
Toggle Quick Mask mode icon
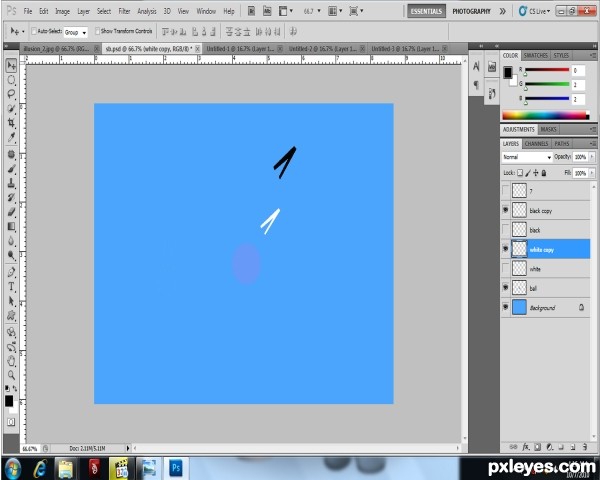11,422
